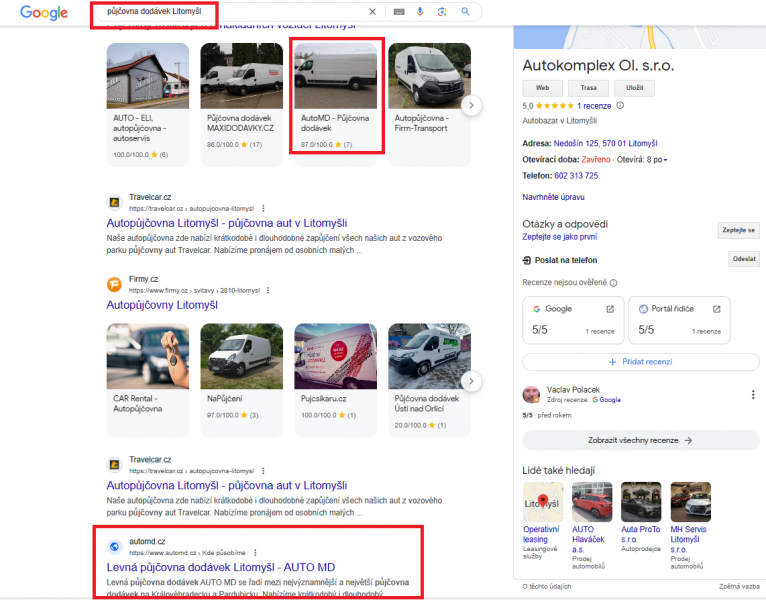Open the 1 recenze link
766x600 pixels.
594,106
